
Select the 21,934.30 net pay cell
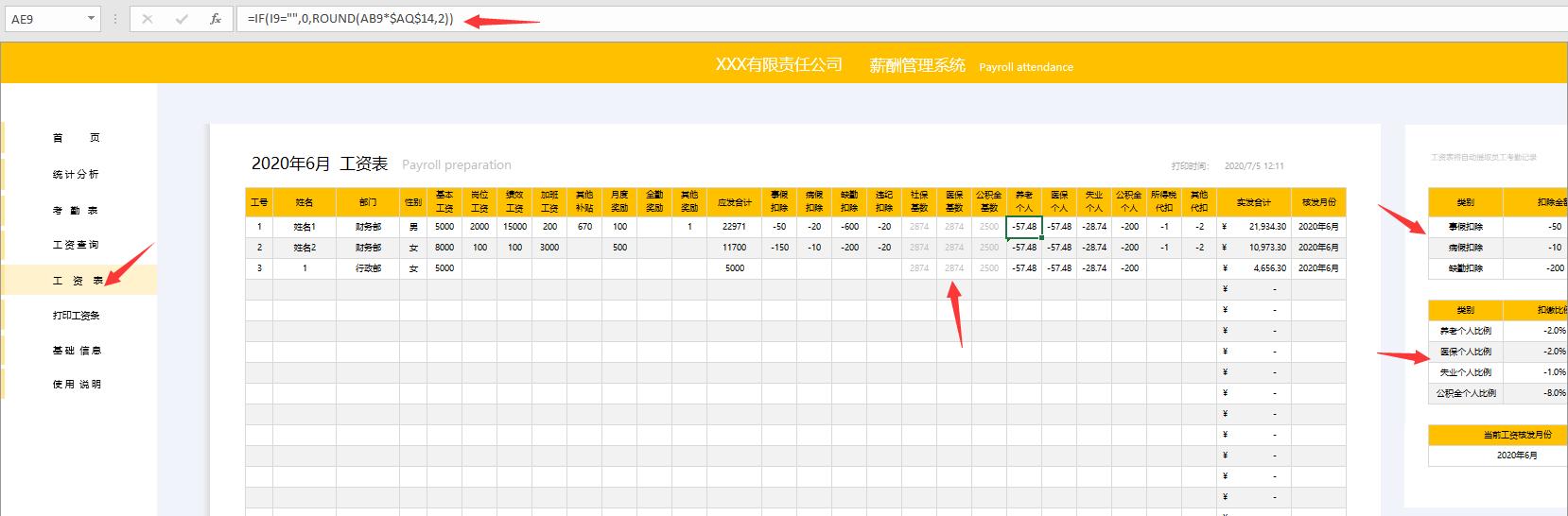coord(1253,227)
